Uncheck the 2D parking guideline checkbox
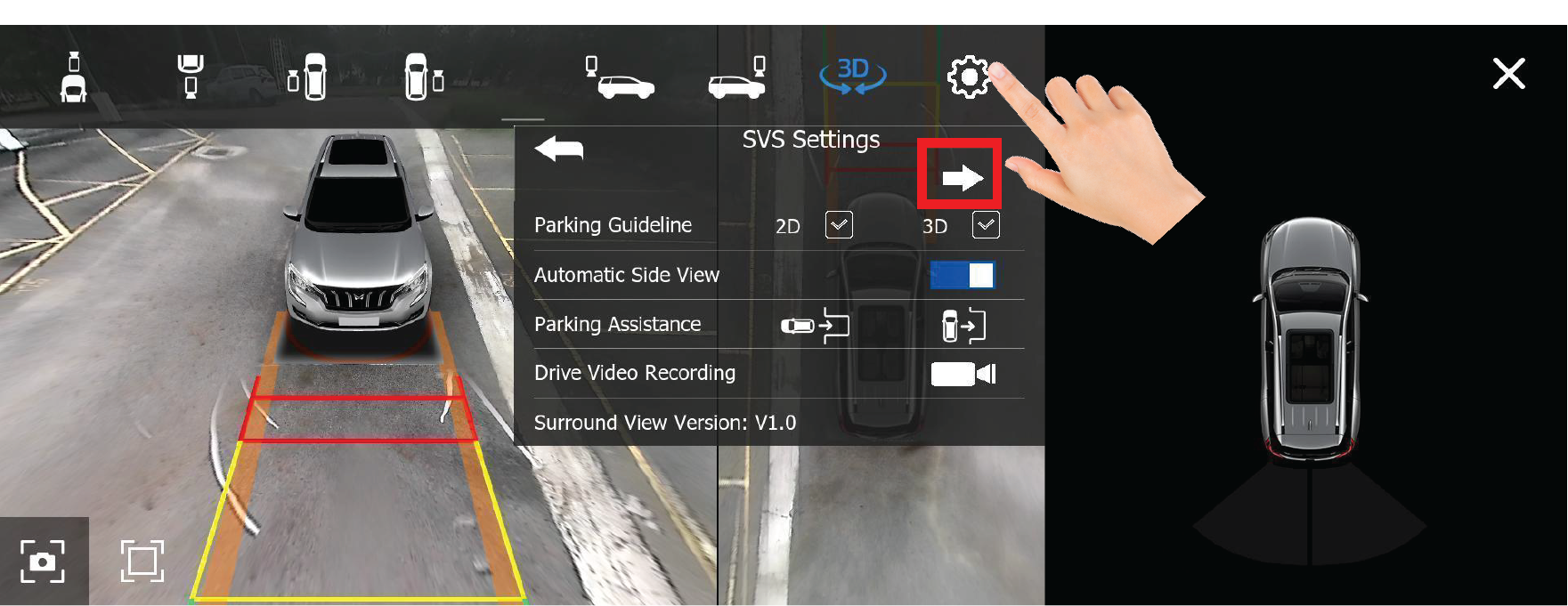The image size is (1568, 606). [839, 225]
